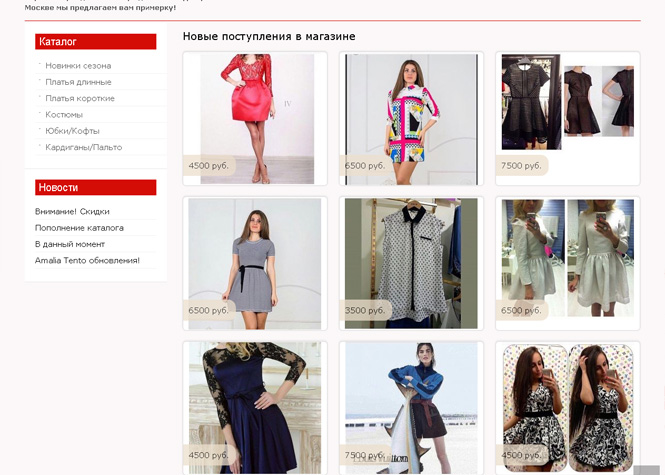View the black-and-white floral print dress
The width and height of the screenshot is (665, 475).
(x=567, y=407)
